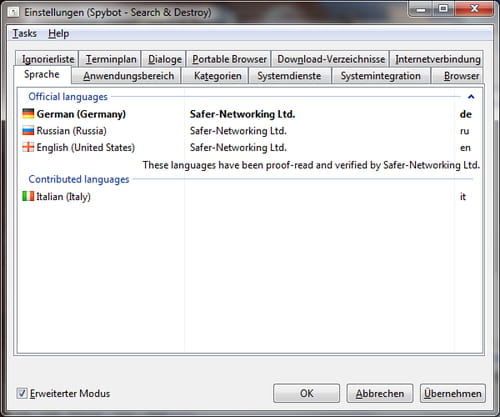Click the bold Safer-Networking Ltd. German entry
This screenshot has width=500, height=417.
point(242,114)
